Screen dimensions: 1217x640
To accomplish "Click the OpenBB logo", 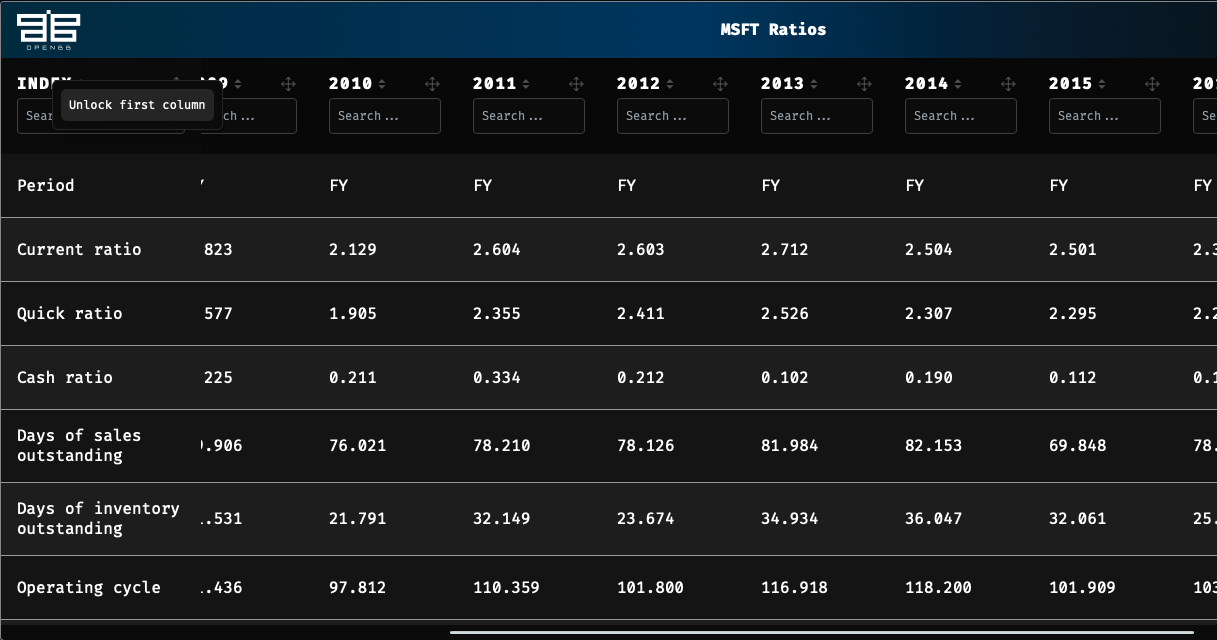I will click(x=49, y=31).
